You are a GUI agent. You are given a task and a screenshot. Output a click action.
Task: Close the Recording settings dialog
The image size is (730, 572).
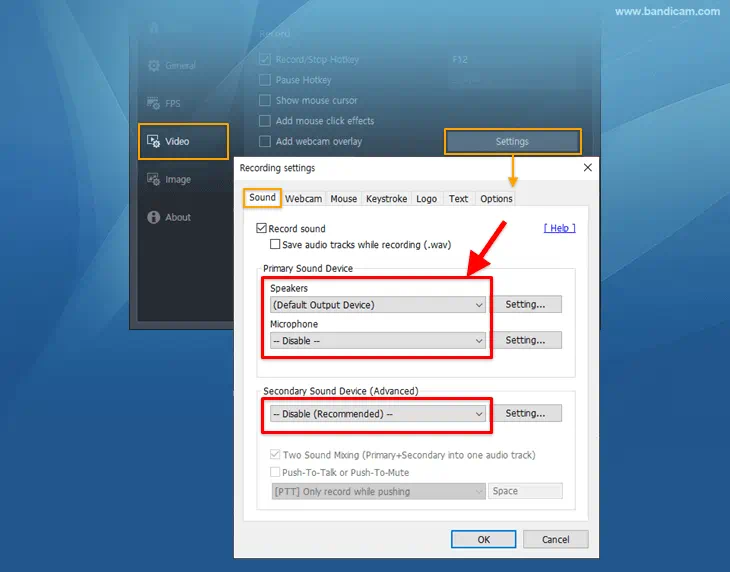[x=587, y=168]
